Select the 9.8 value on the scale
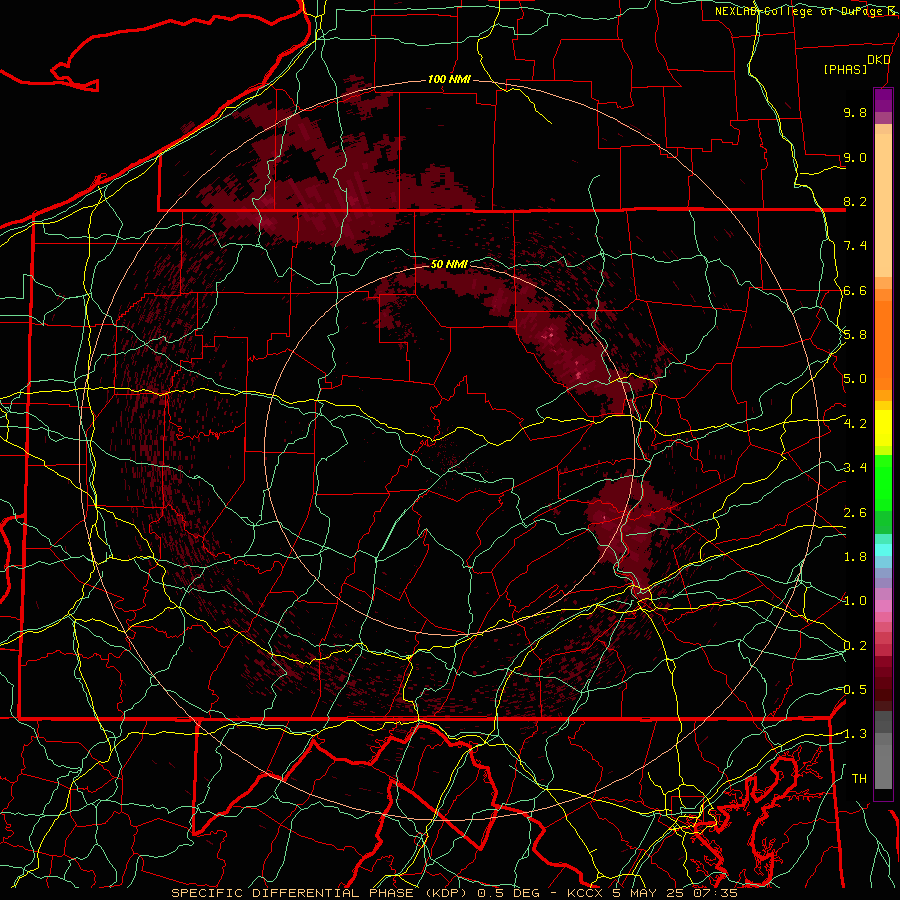This screenshot has width=900, height=900. click(x=855, y=112)
